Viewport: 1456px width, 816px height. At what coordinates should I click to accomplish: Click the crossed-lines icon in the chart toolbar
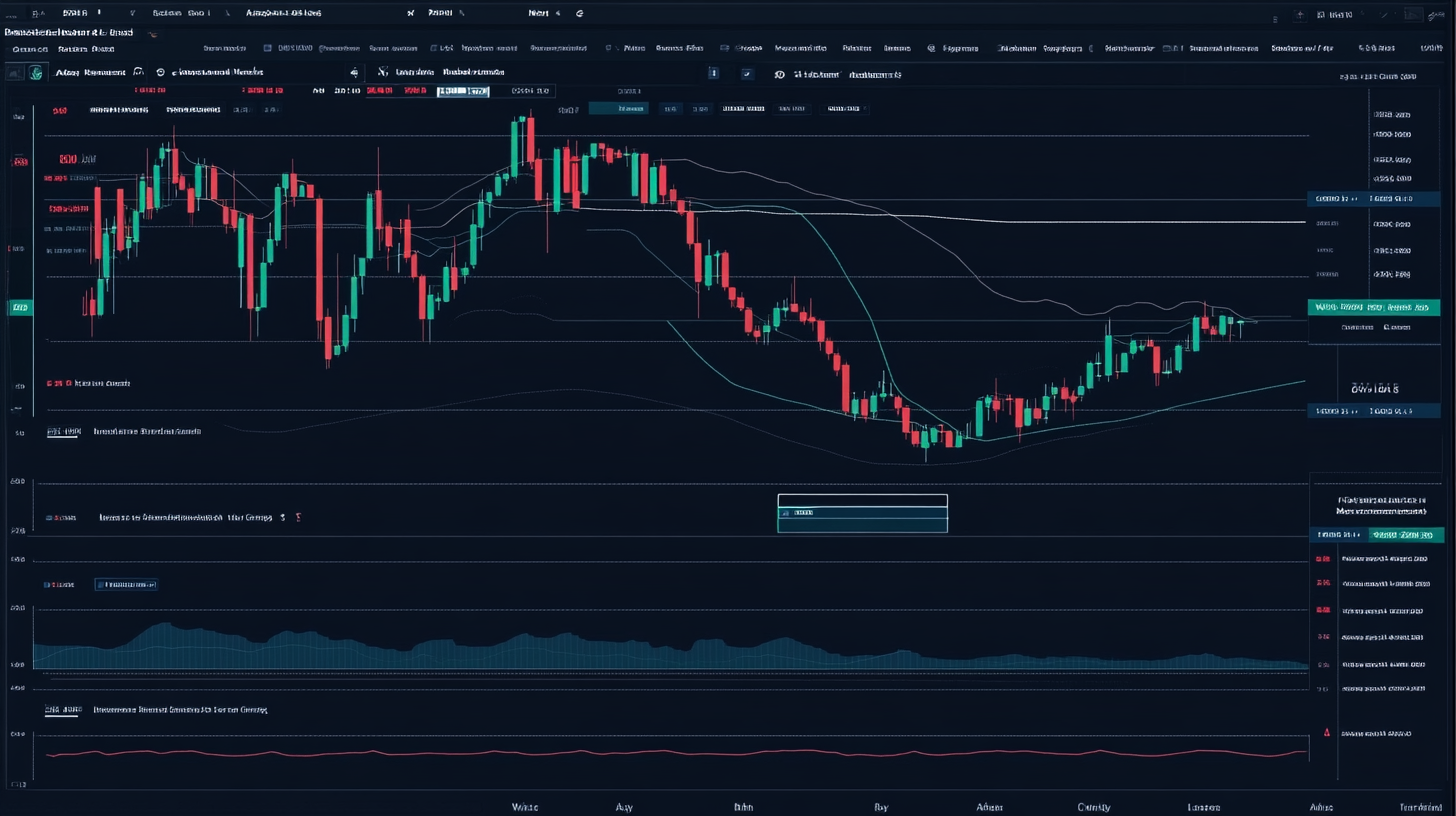pyautogui.click(x=383, y=72)
